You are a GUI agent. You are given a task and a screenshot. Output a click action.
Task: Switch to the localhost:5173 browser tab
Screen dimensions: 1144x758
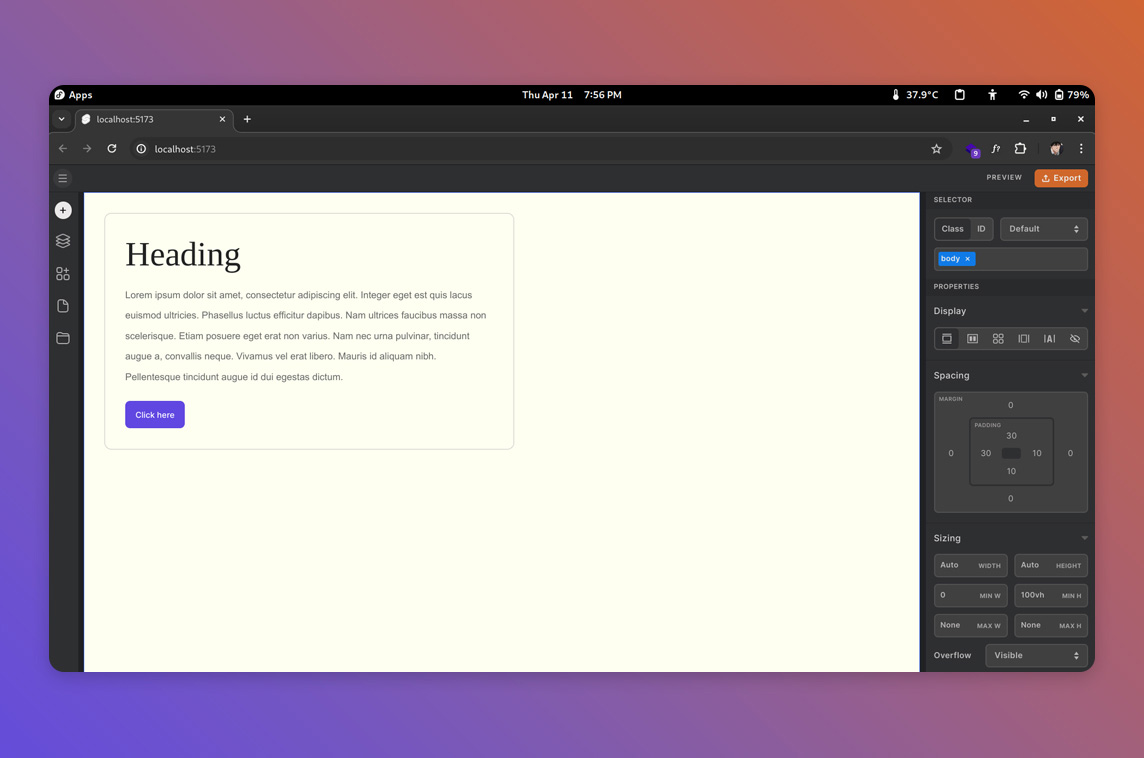[150, 119]
